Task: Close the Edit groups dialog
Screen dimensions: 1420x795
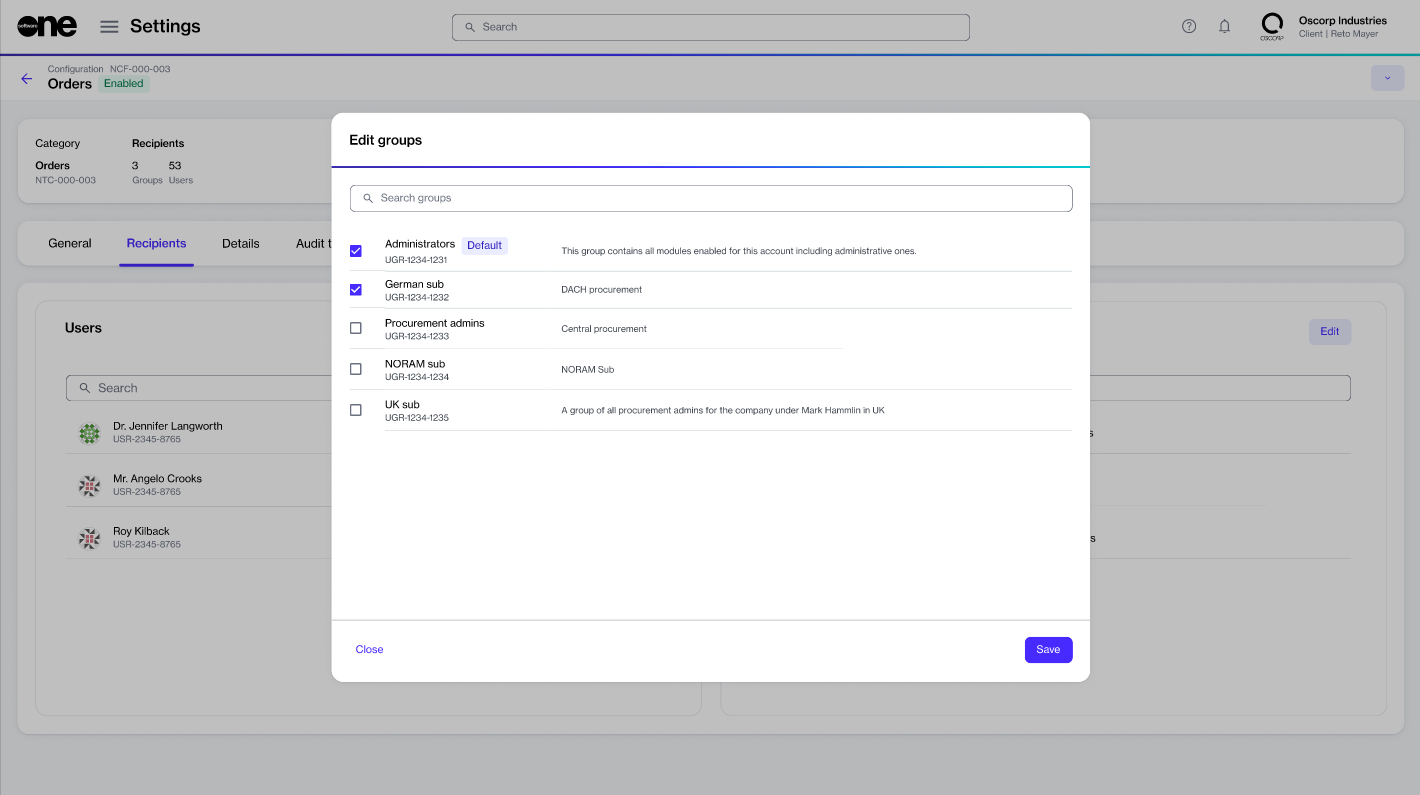Action: [x=369, y=650]
